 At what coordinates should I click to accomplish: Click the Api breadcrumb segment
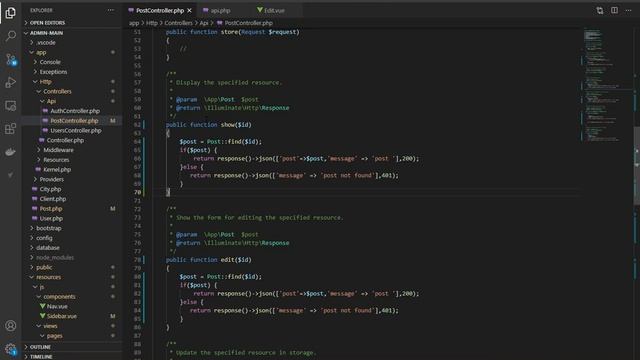204,23
